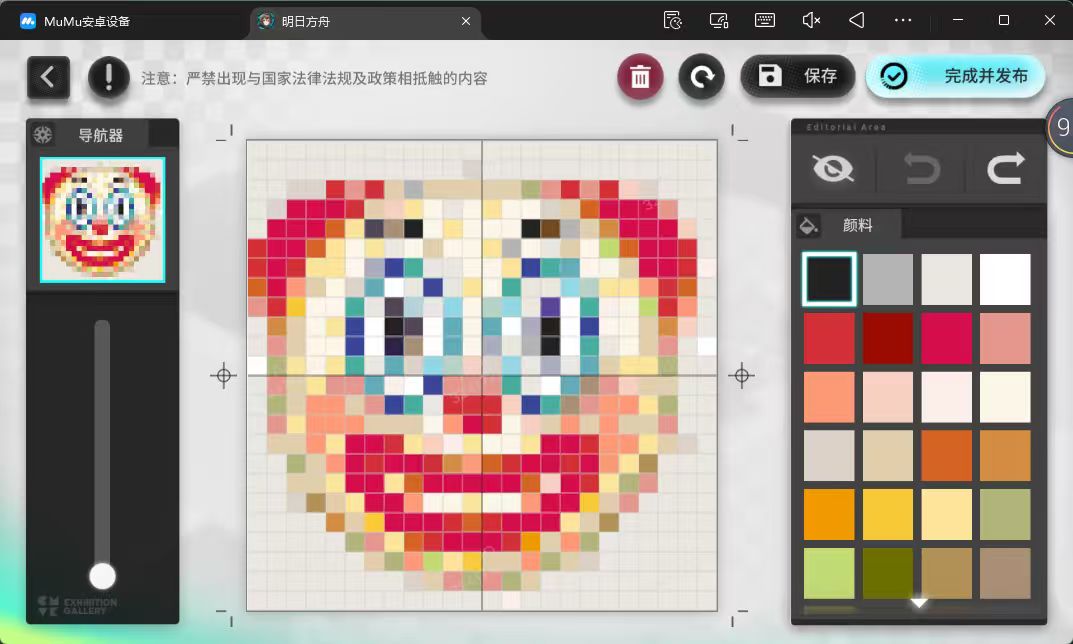
Task: Pick the burnt orange swatch
Action: pyautogui.click(x=946, y=456)
